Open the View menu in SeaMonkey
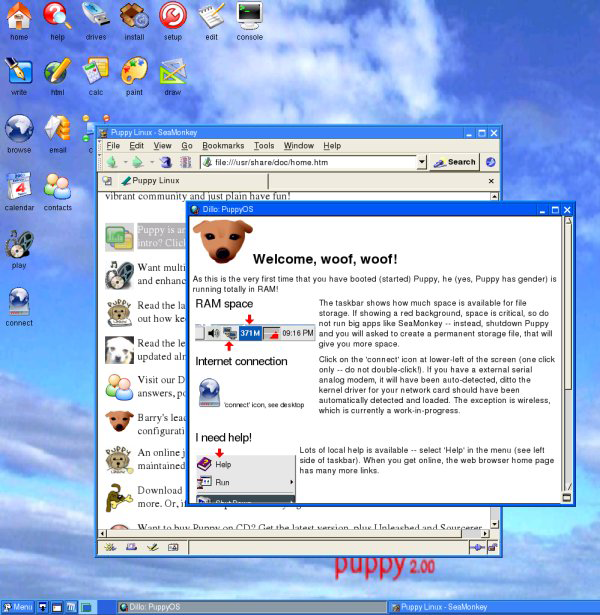This screenshot has width=600, height=615. pos(162,146)
